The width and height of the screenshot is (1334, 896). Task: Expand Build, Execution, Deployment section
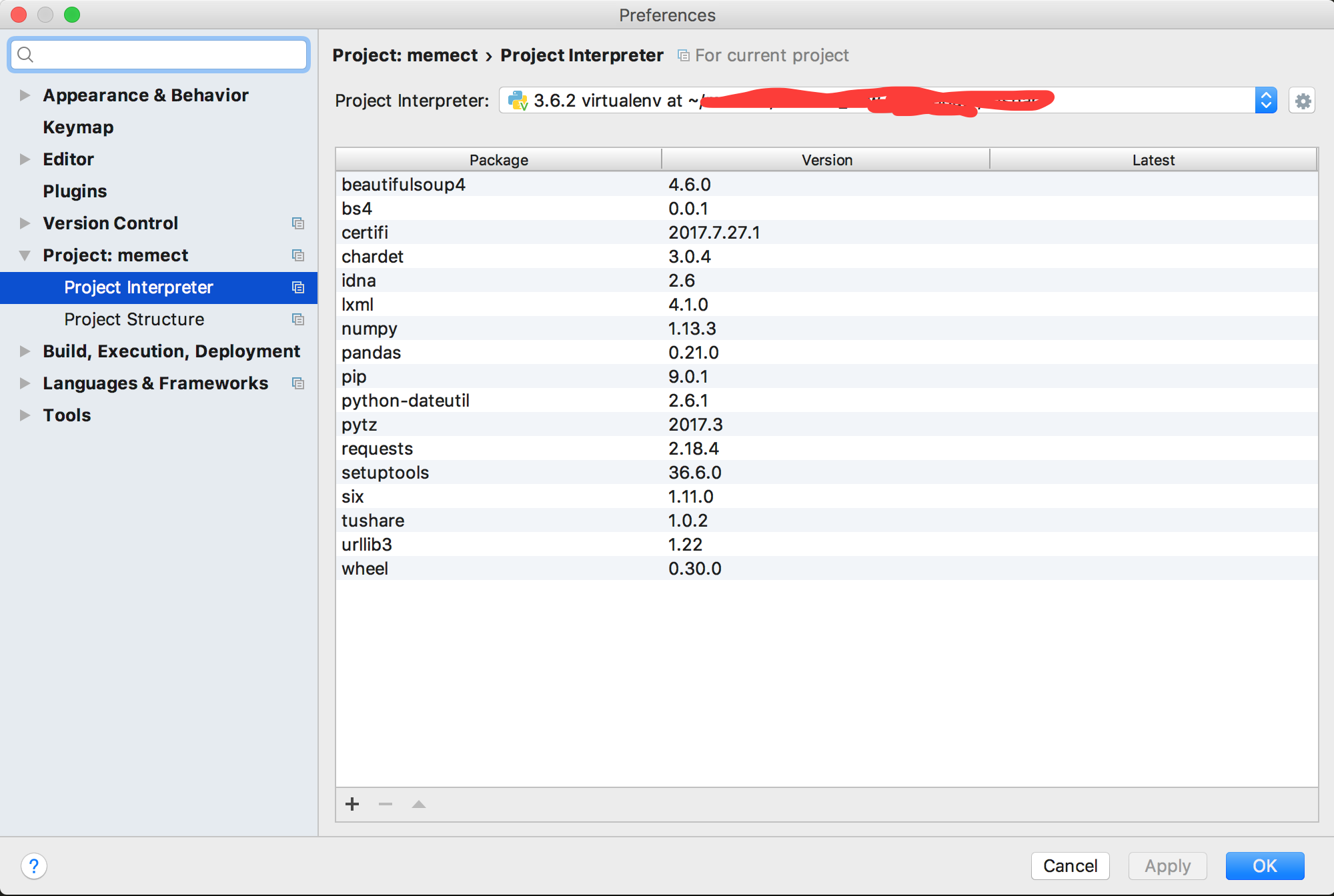[x=25, y=351]
